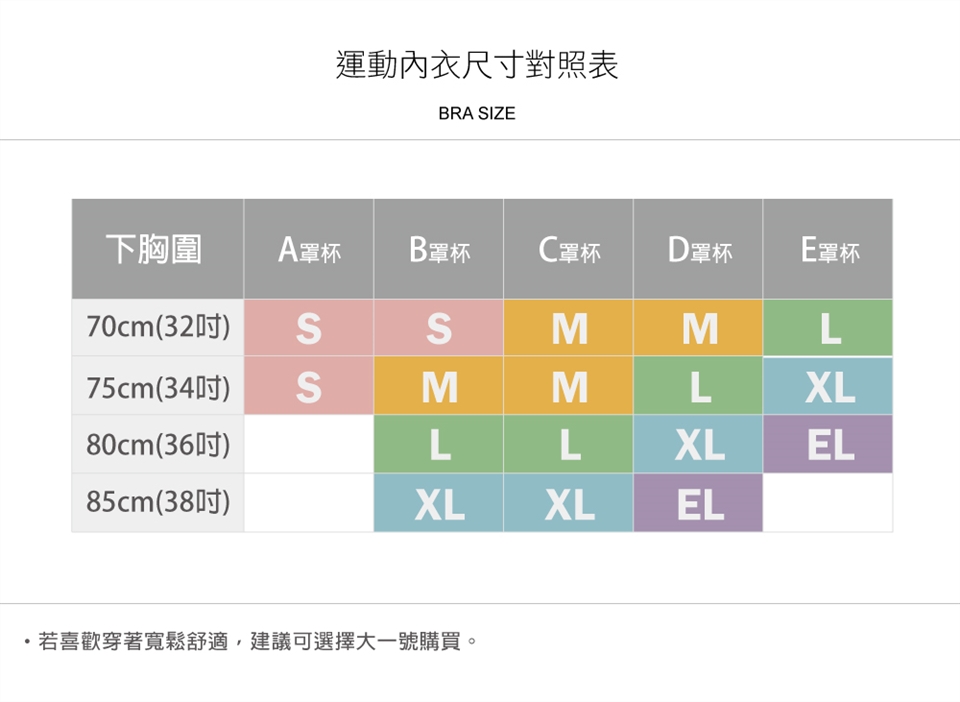960x702 pixels.
Task: Select the 85cm(38吋) row label
Action: (x=157, y=503)
